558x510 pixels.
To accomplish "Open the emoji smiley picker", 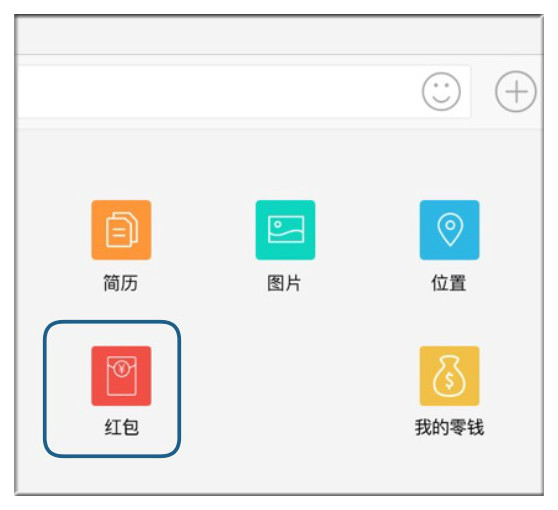I will coord(441,91).
